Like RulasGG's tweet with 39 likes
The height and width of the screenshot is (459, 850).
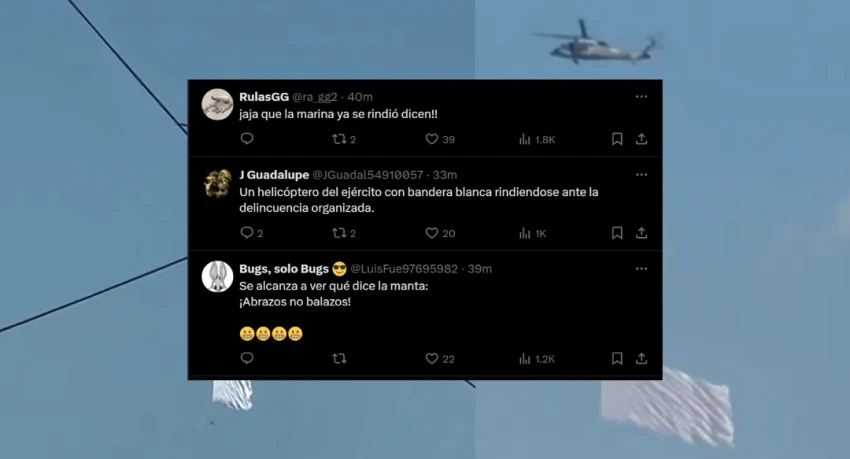440,139
